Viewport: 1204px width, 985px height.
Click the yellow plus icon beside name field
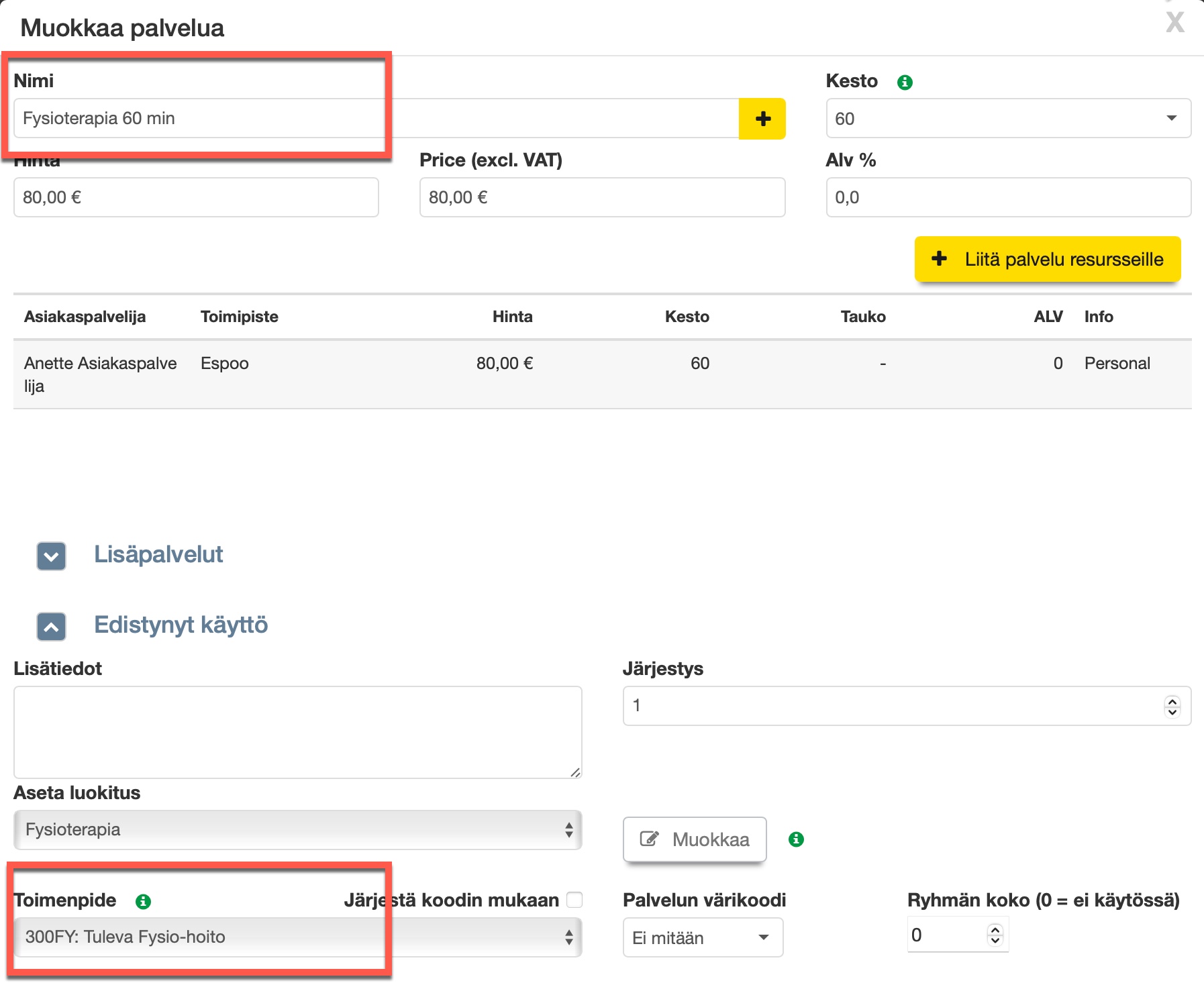(762, 119)
